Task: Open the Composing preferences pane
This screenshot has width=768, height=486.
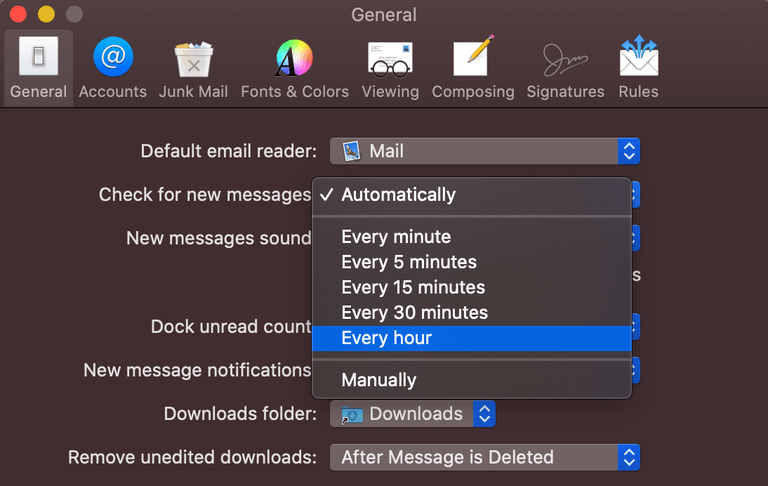Action: tap(473, 68)
